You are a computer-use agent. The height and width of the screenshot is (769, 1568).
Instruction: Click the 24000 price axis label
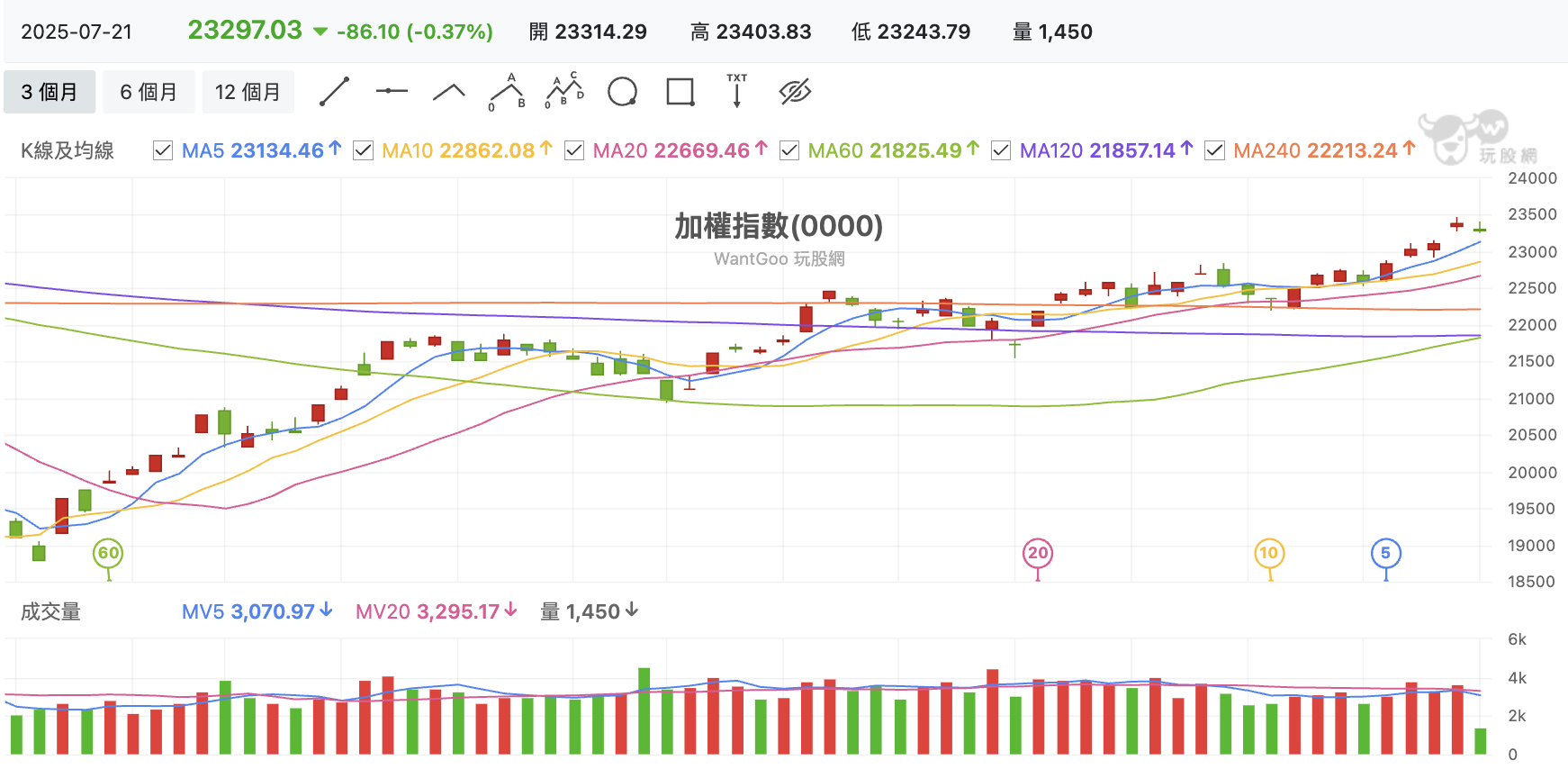click(1532, 178)
